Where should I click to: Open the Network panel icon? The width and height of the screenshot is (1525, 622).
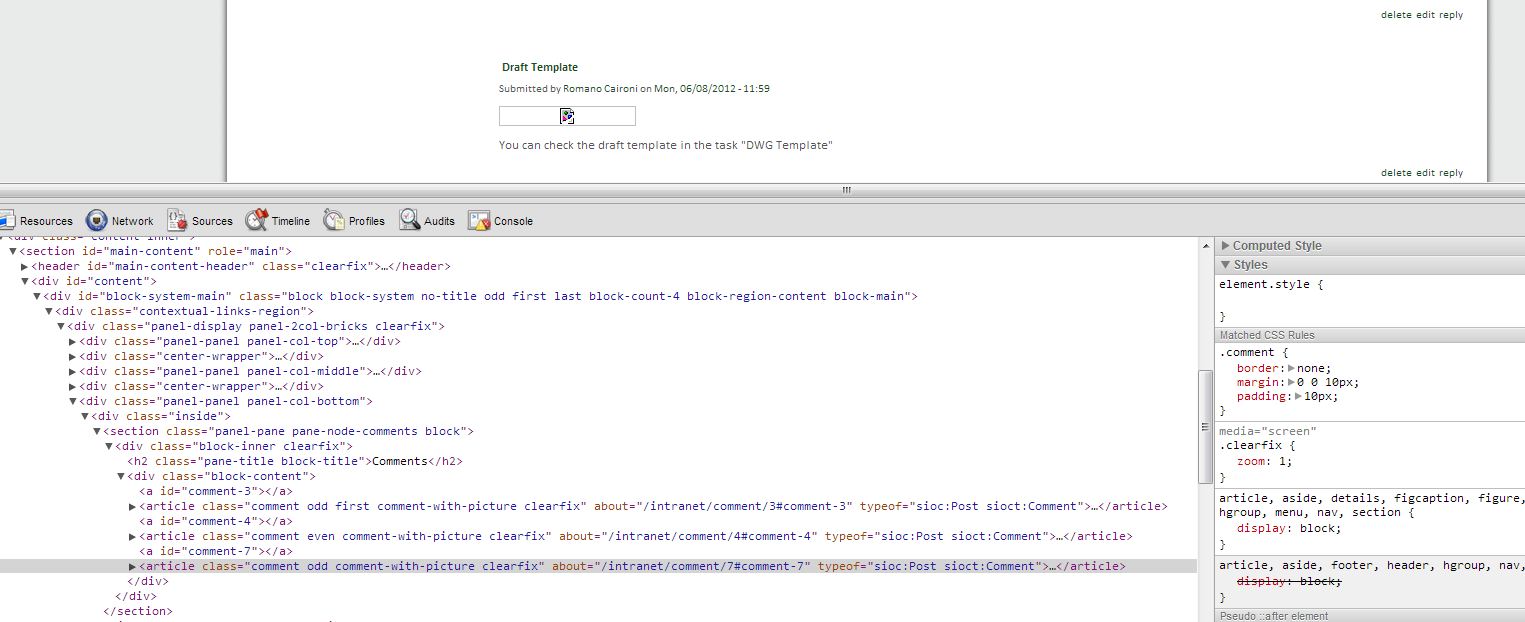[97, 220]
